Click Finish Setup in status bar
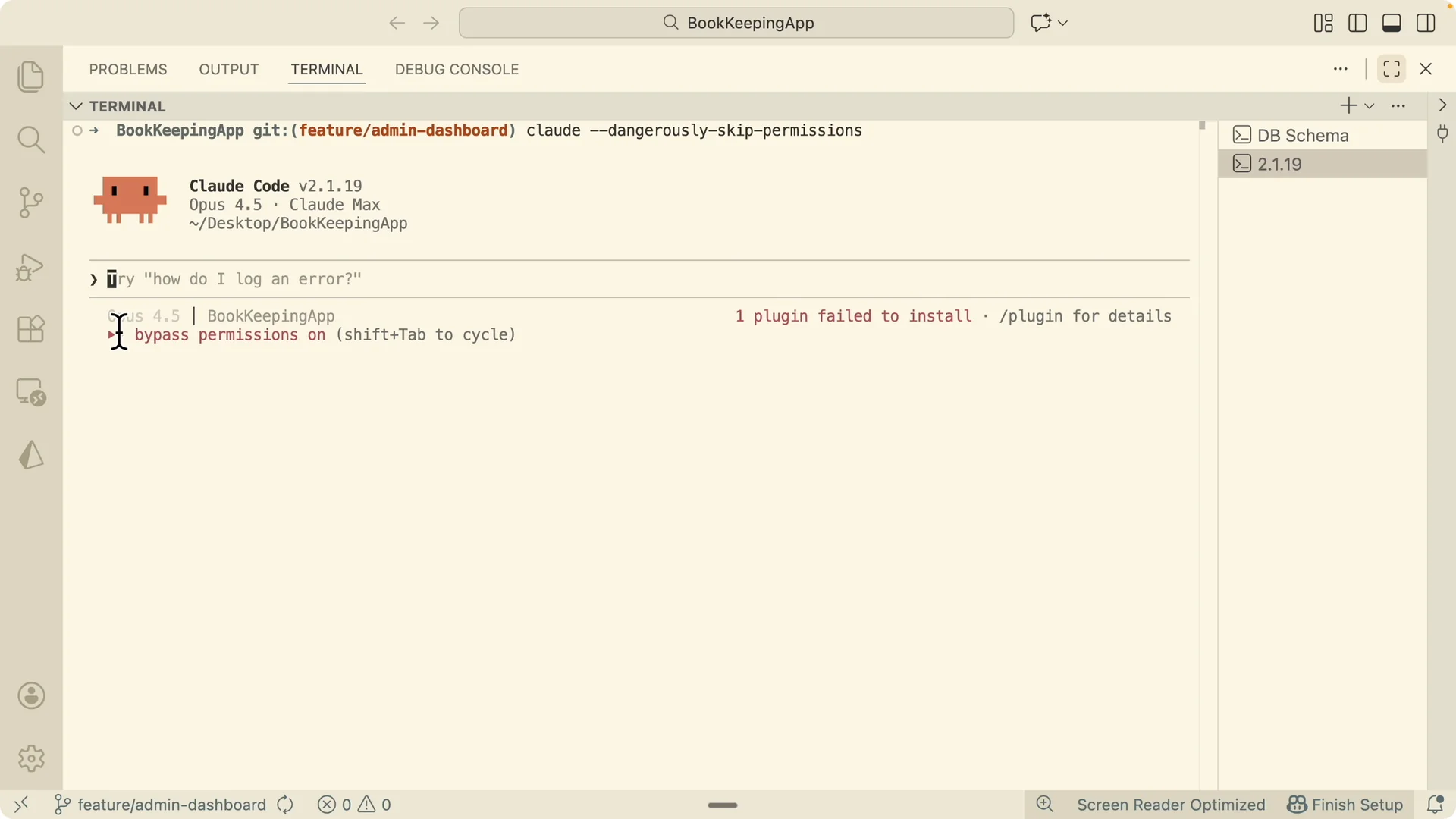 click(x=1345, y=805)
